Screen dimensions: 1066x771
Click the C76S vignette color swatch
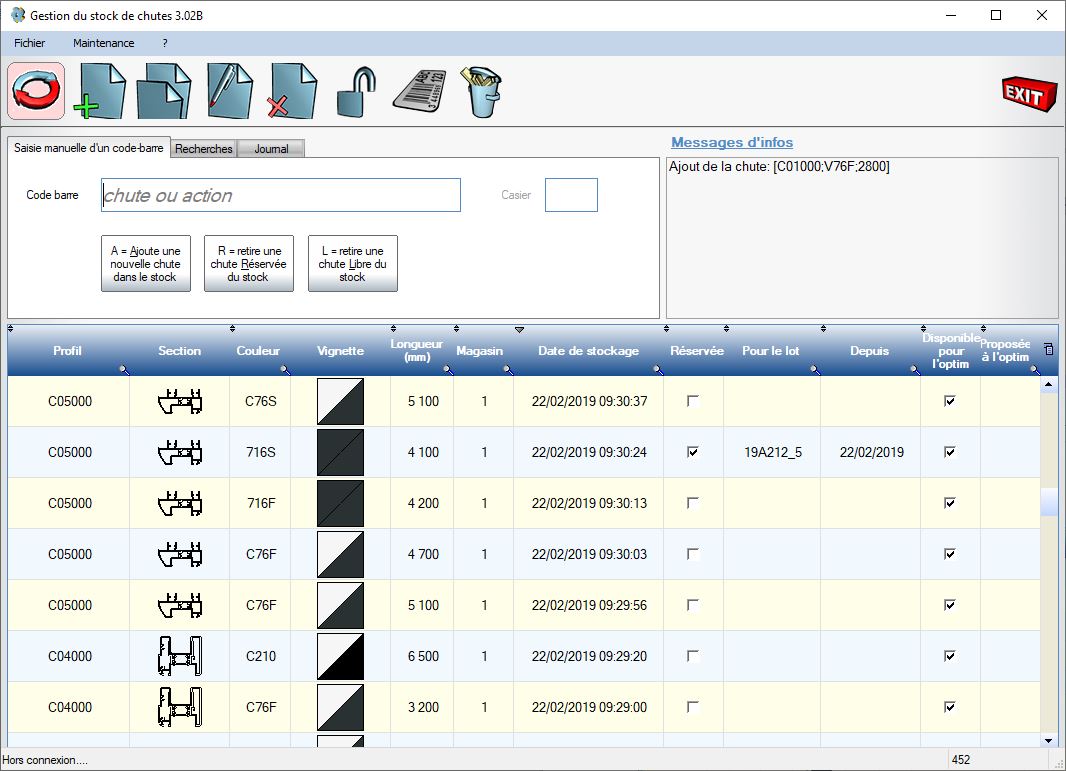[x=340, y=401]
